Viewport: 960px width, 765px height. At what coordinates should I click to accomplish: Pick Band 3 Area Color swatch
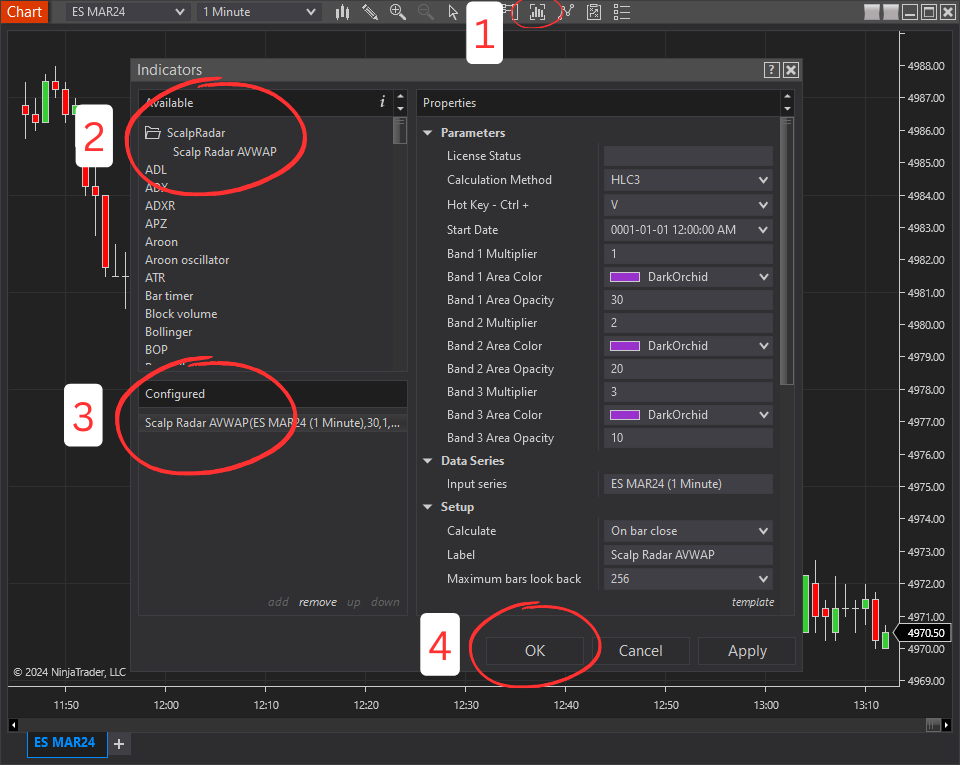pyautogui.click(x=625, y=415)
